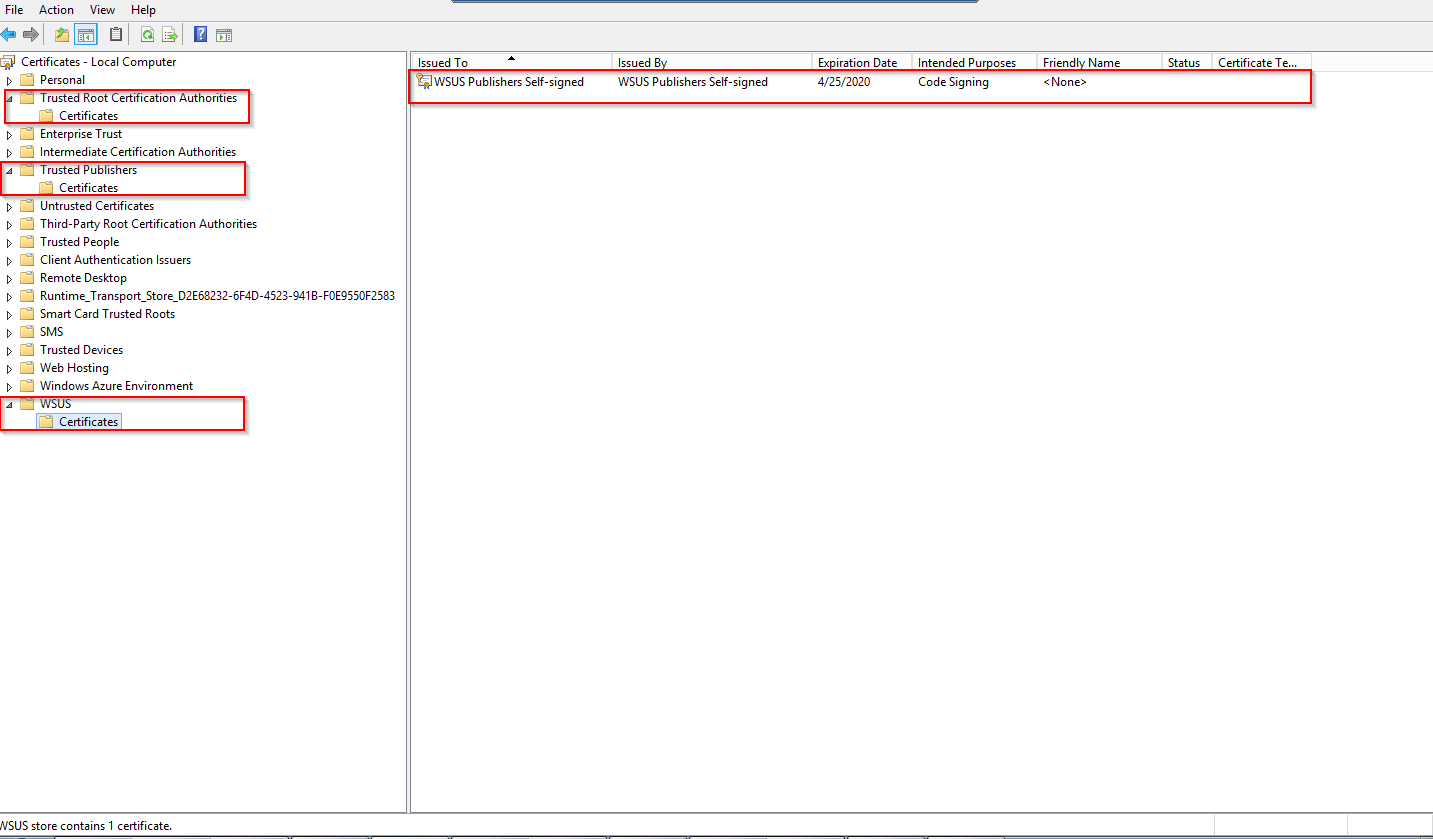Click the Forward arrow in the toolbar
The image size is (1433, 839).
click(x=31, y=35)
